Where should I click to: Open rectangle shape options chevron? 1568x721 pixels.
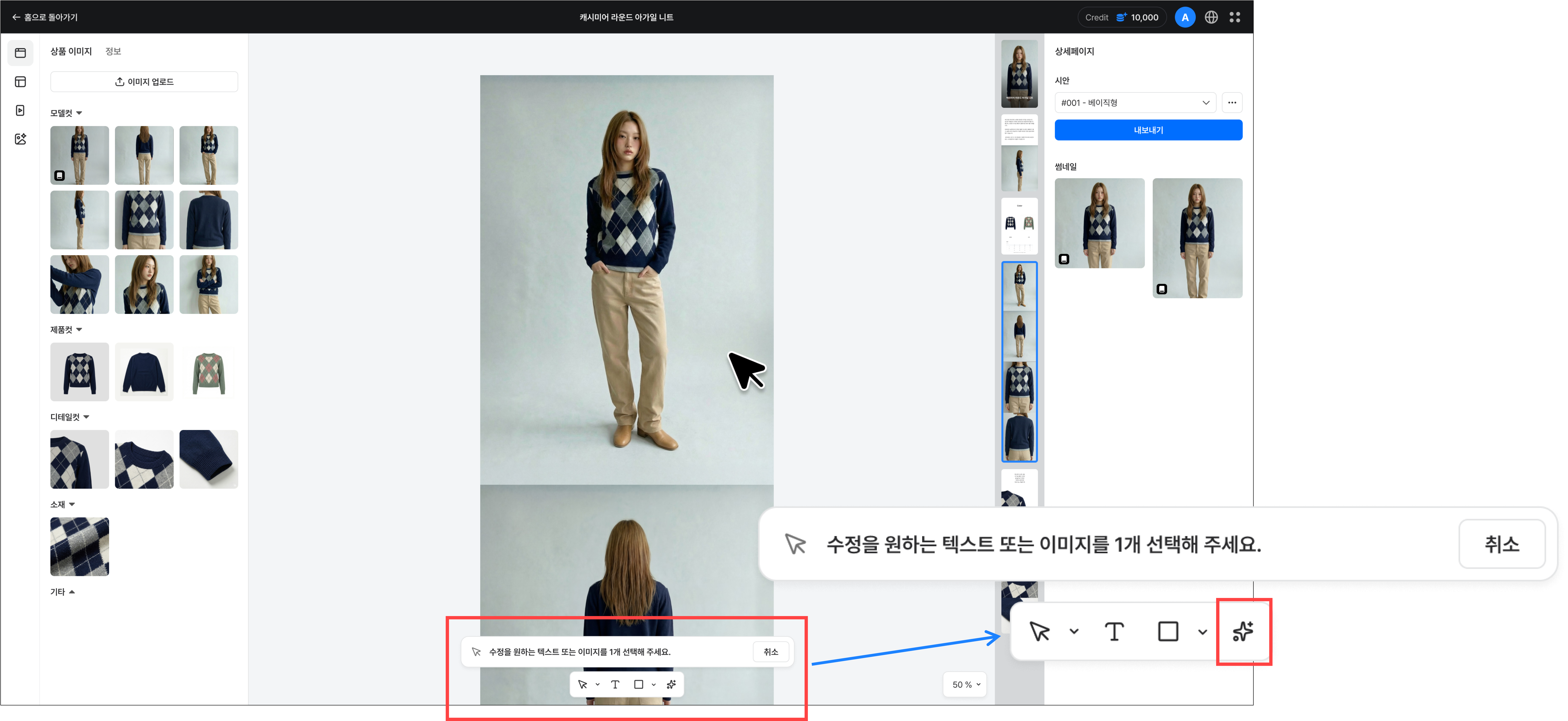tap(654, 685)
